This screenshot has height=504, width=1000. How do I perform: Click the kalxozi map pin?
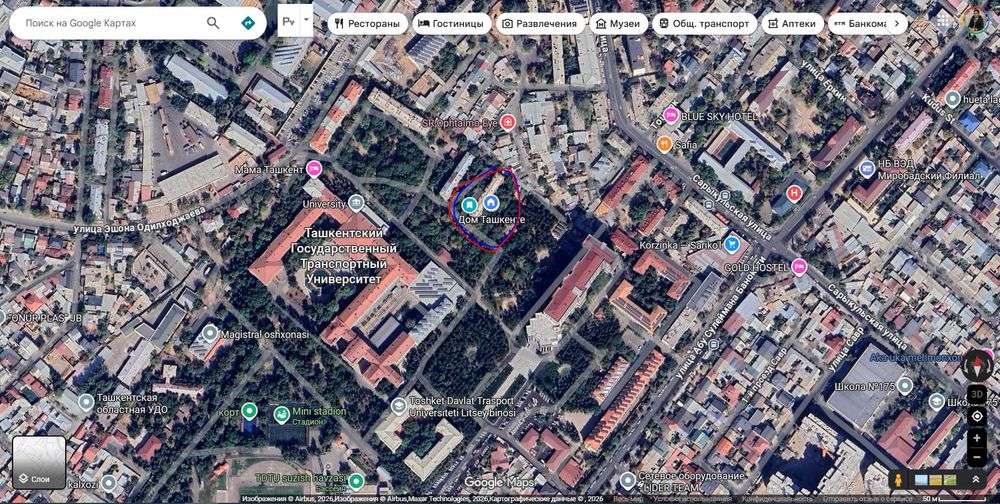108,483
